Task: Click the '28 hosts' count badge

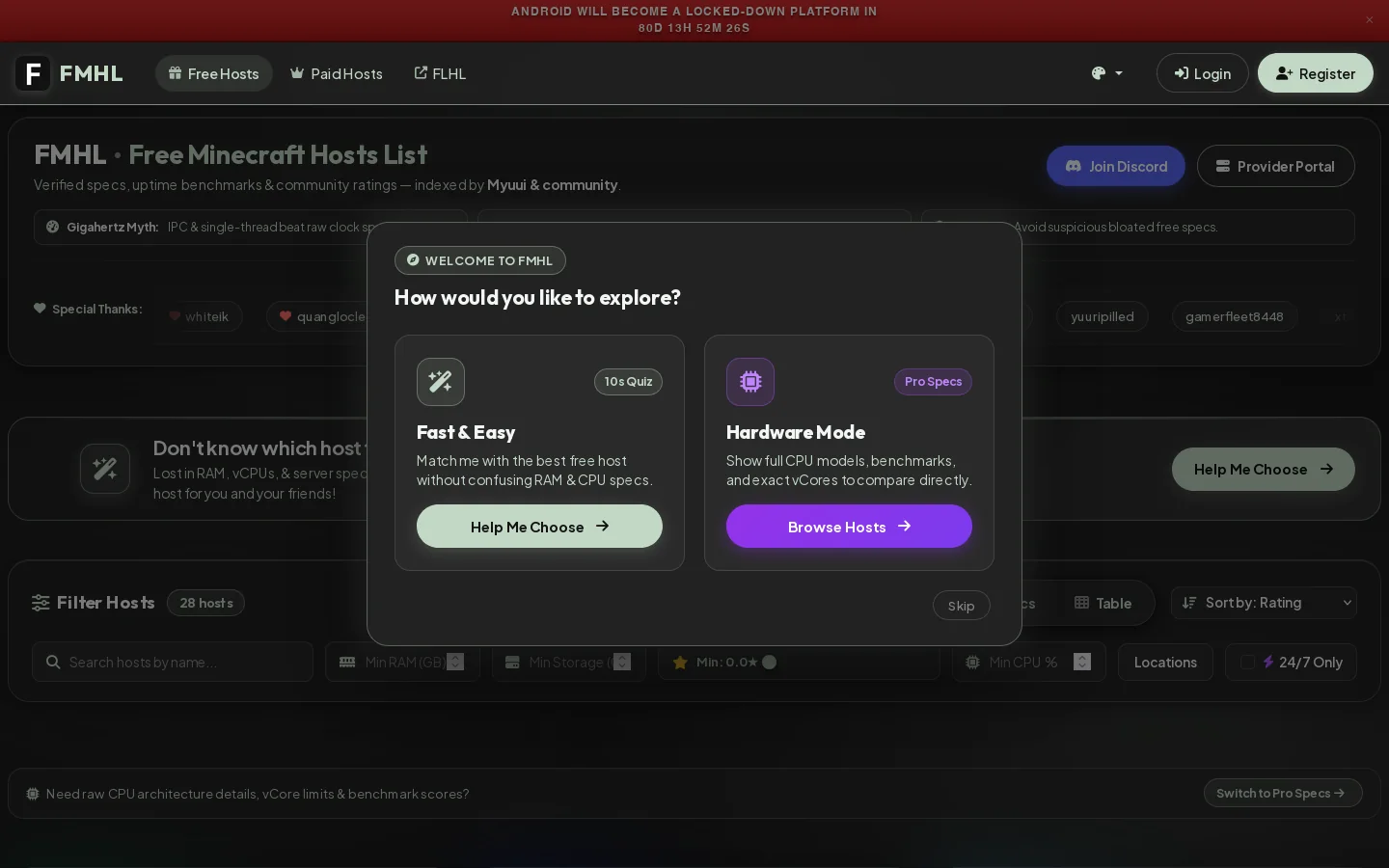Action: (x=206, y=603)
